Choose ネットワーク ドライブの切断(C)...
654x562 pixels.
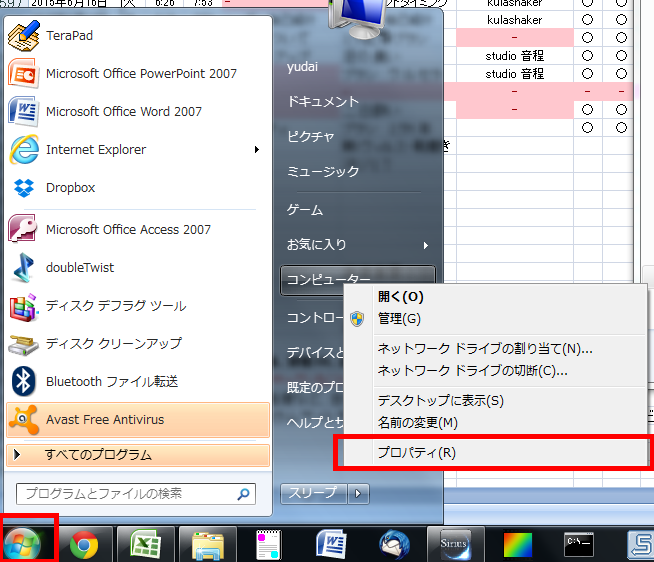click(x=473, y=370)
